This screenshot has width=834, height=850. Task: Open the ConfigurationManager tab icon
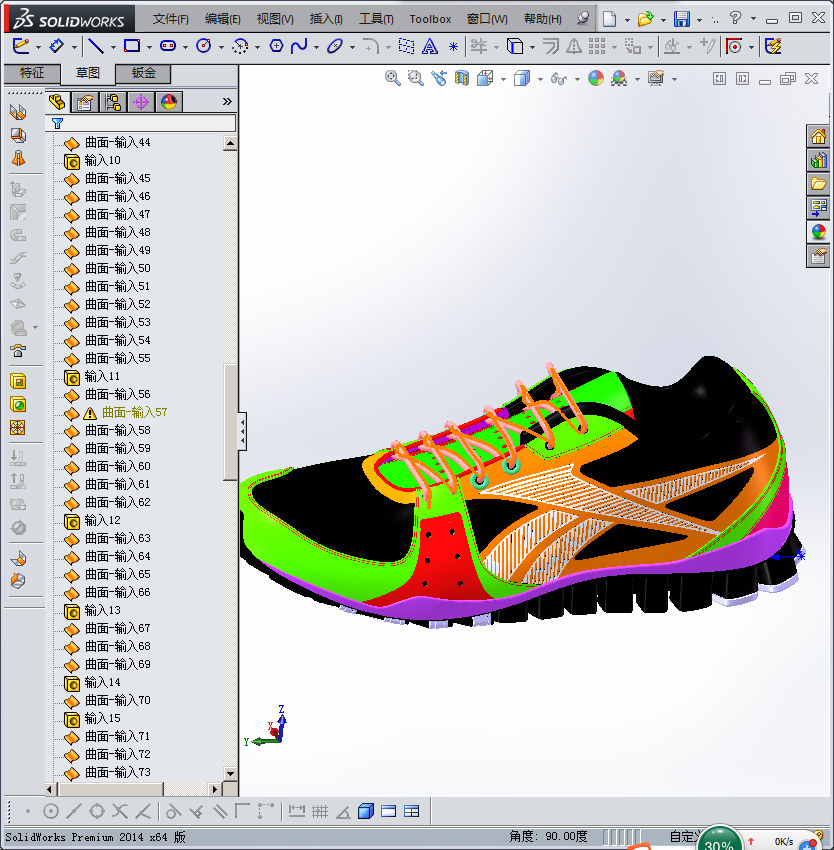tap(113, 101)
